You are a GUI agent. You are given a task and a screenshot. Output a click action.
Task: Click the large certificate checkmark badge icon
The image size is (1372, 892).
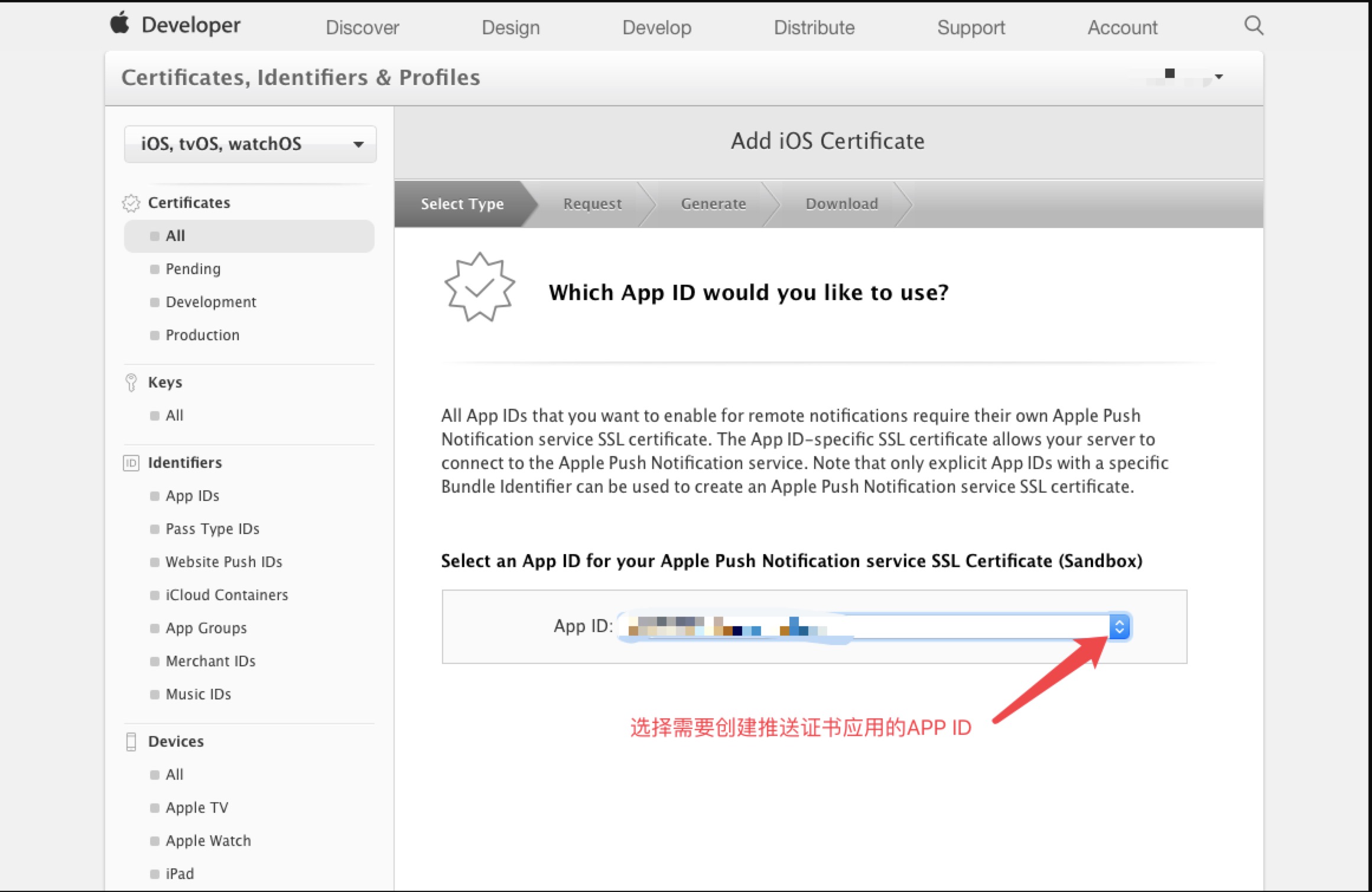[479, 287]
